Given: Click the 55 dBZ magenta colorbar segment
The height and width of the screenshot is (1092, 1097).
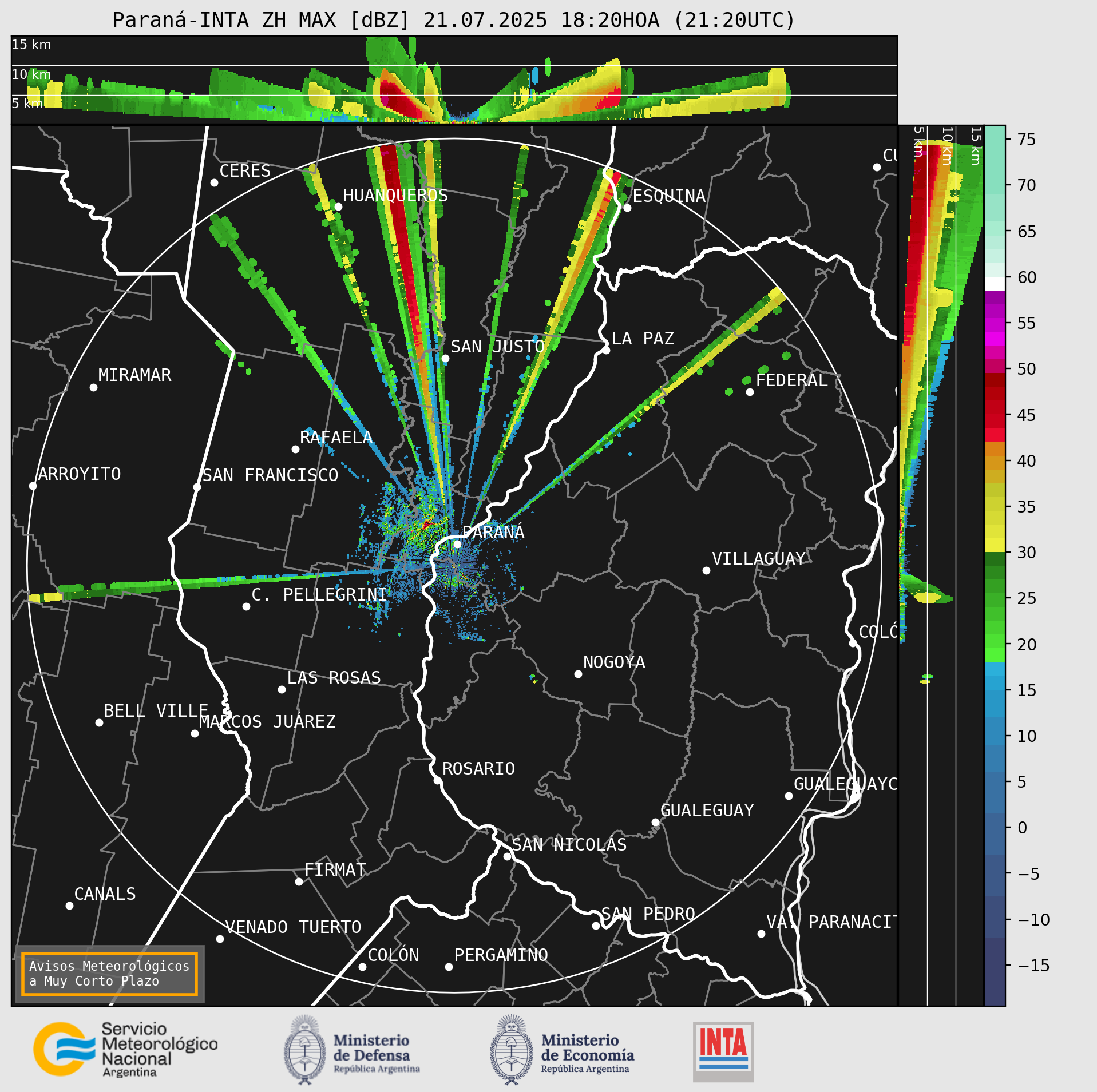Looking at the screenshot, I should (x=995, y=324).
